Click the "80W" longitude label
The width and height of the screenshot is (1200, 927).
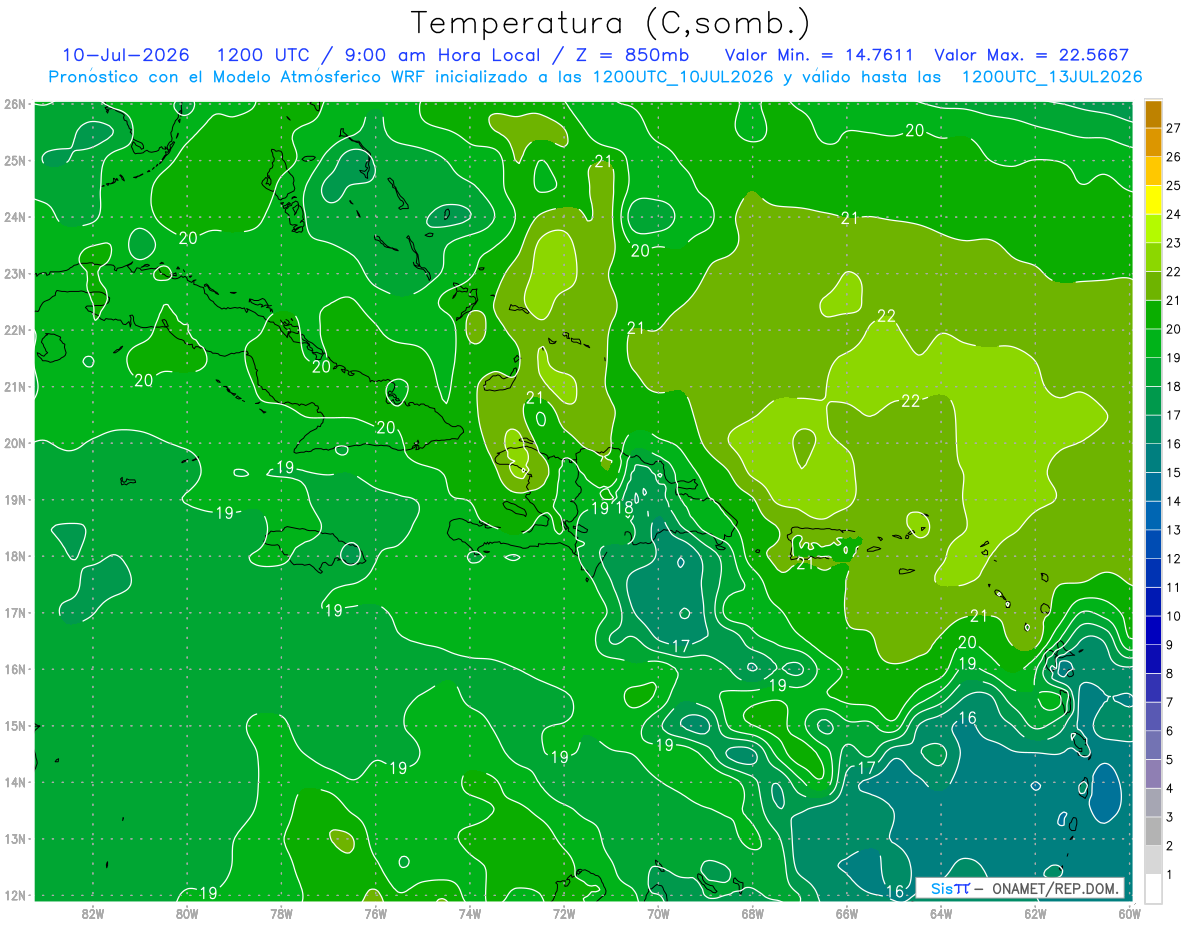(186, 913)
